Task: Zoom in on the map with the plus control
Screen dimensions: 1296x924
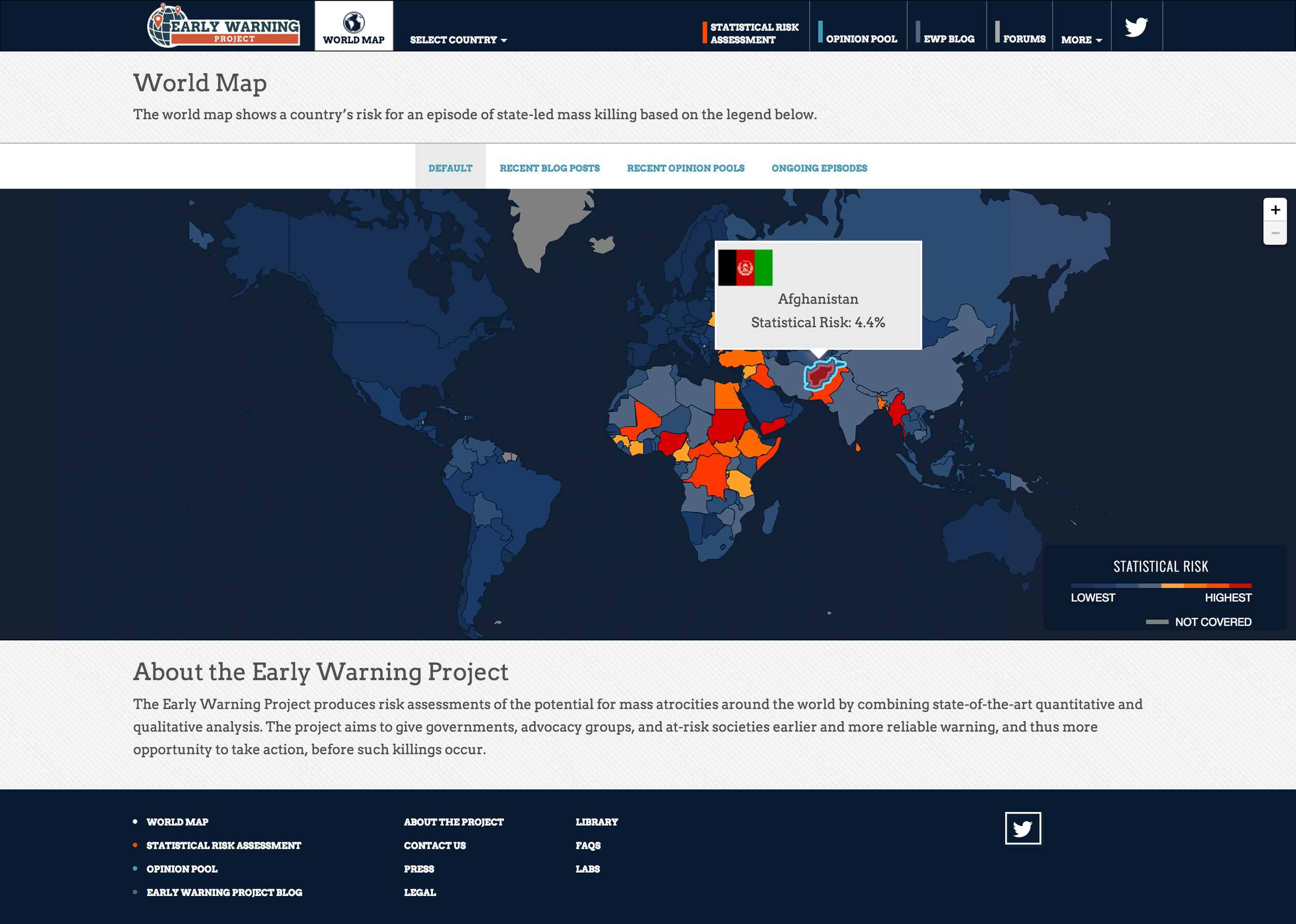Action: 1275,210
